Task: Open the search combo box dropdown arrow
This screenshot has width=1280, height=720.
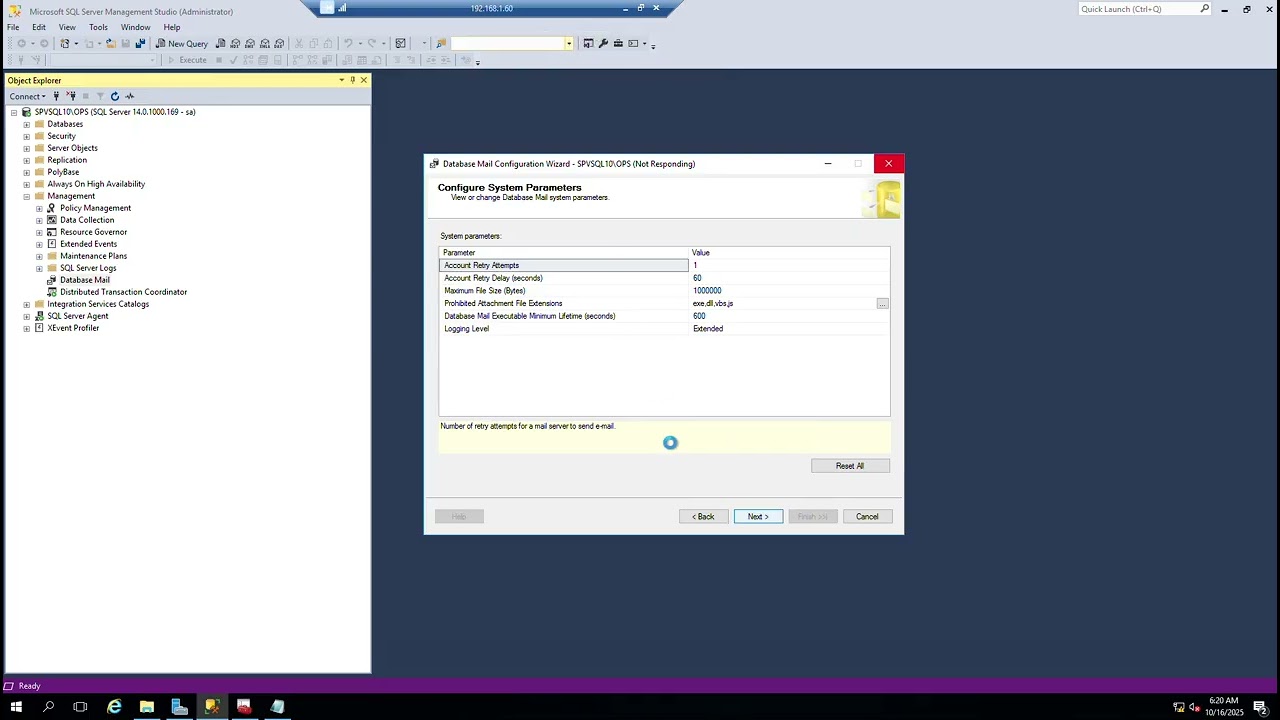Action: pos(569,44)
